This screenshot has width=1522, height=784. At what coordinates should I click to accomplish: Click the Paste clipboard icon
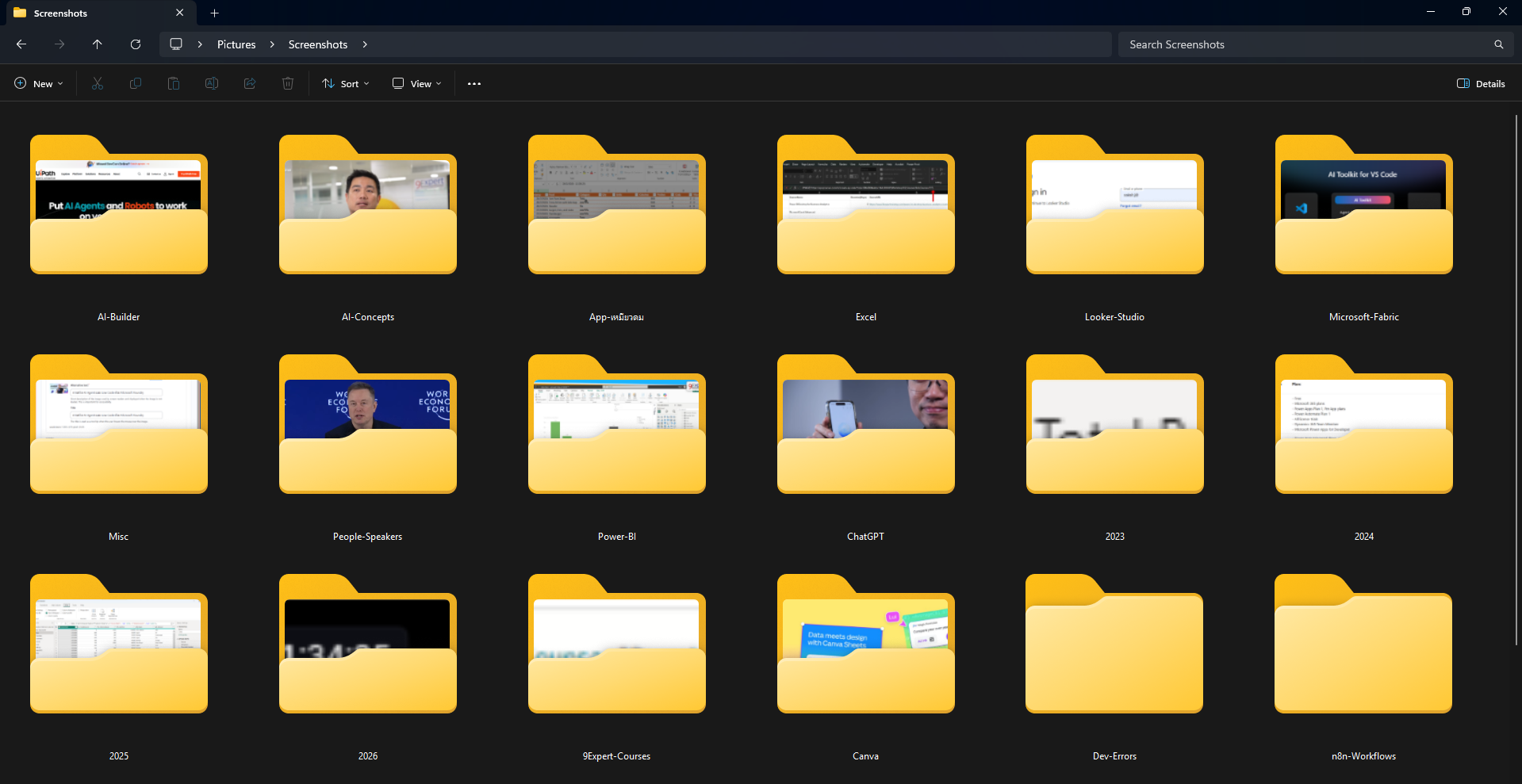pos(174,83)
